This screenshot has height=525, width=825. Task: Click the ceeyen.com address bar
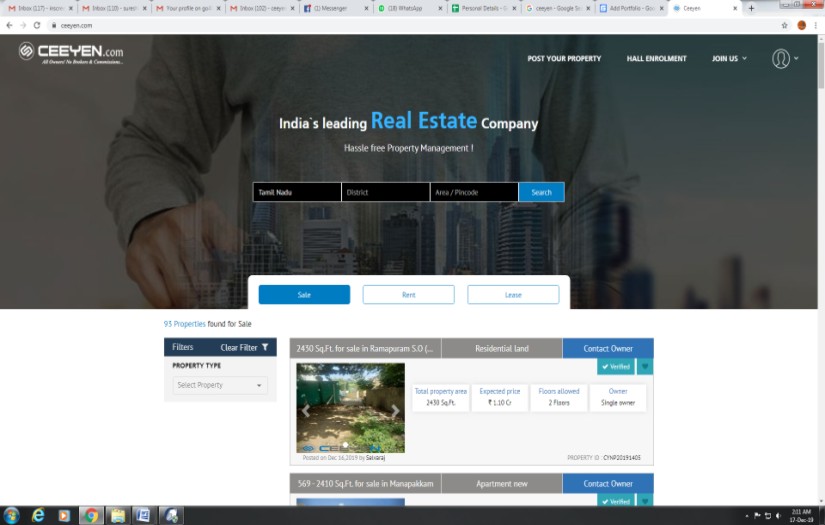pyautogui.click(x=410, y=25)
